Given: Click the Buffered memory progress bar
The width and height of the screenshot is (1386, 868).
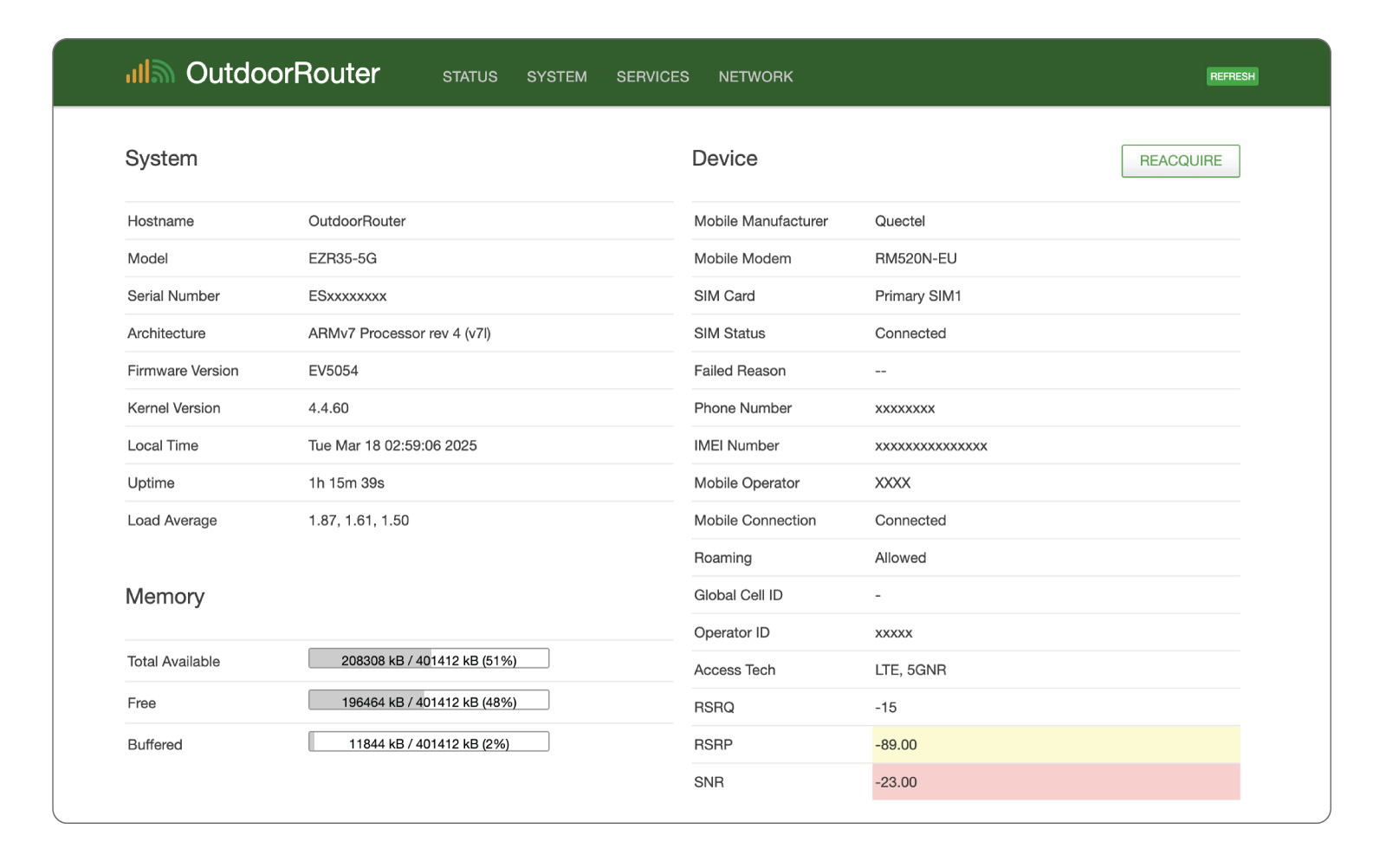Looking at the screenshot, I should (429, 742).
